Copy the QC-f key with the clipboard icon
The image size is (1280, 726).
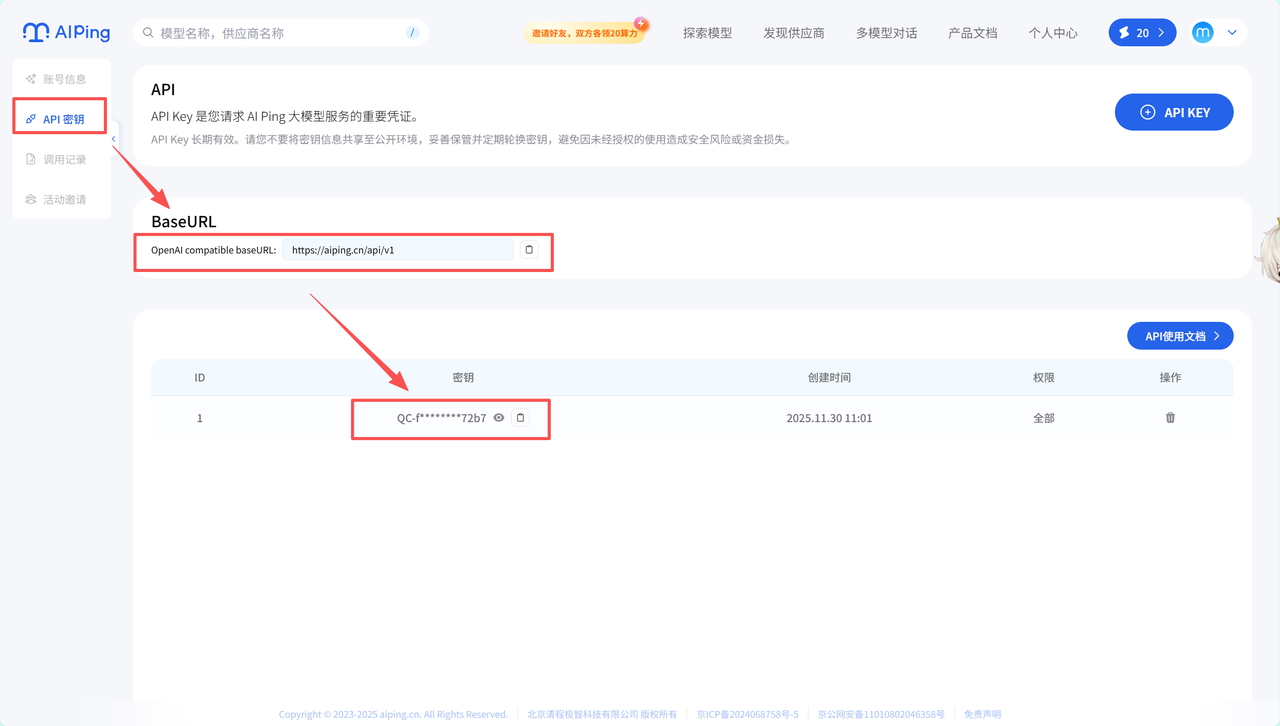pyautogui.click(x=520, y=418)
